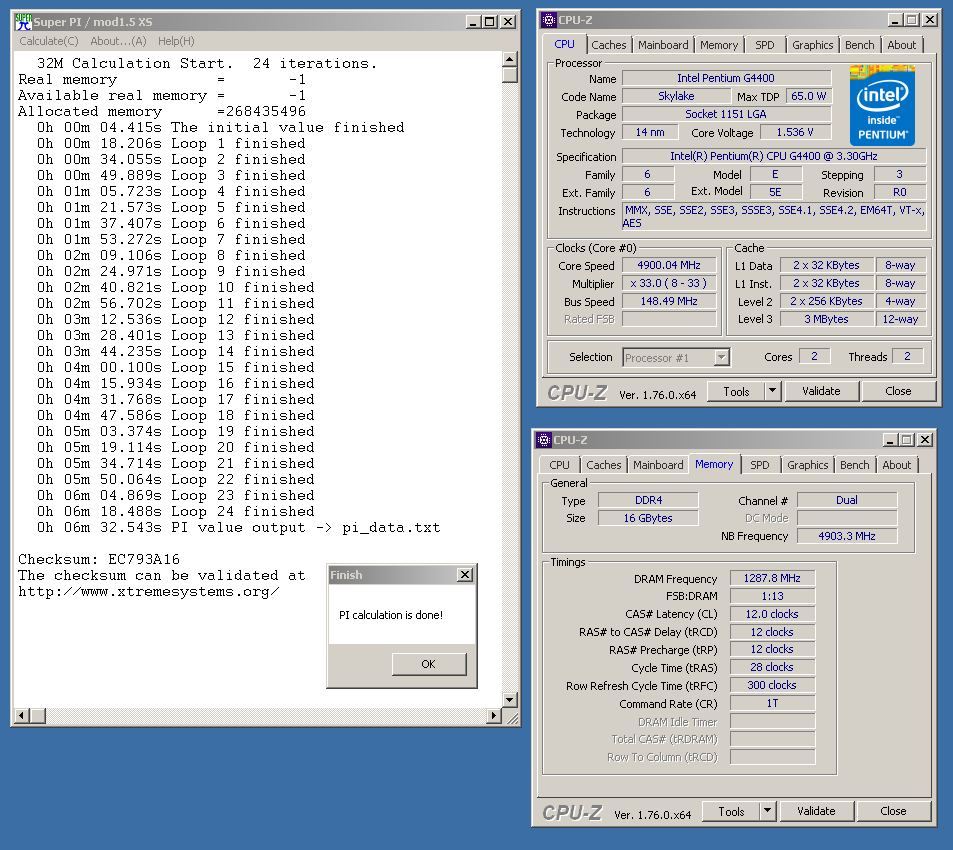Click OK in the Finish dialog

(428, 663)
